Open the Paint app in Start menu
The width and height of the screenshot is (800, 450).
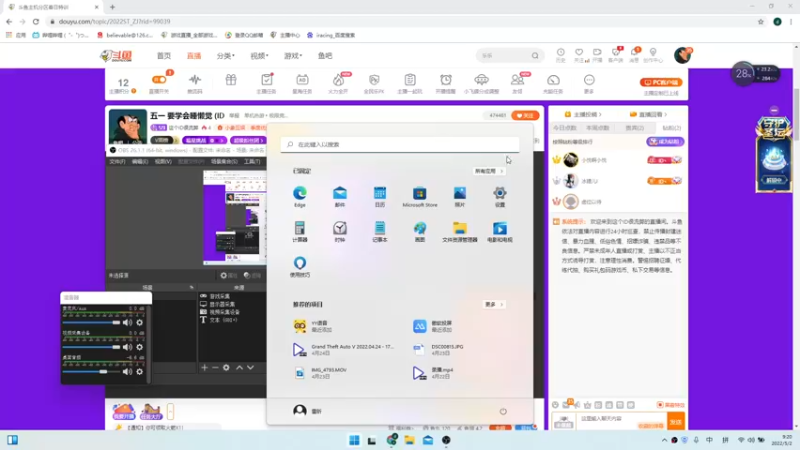(x=420, y=231)
